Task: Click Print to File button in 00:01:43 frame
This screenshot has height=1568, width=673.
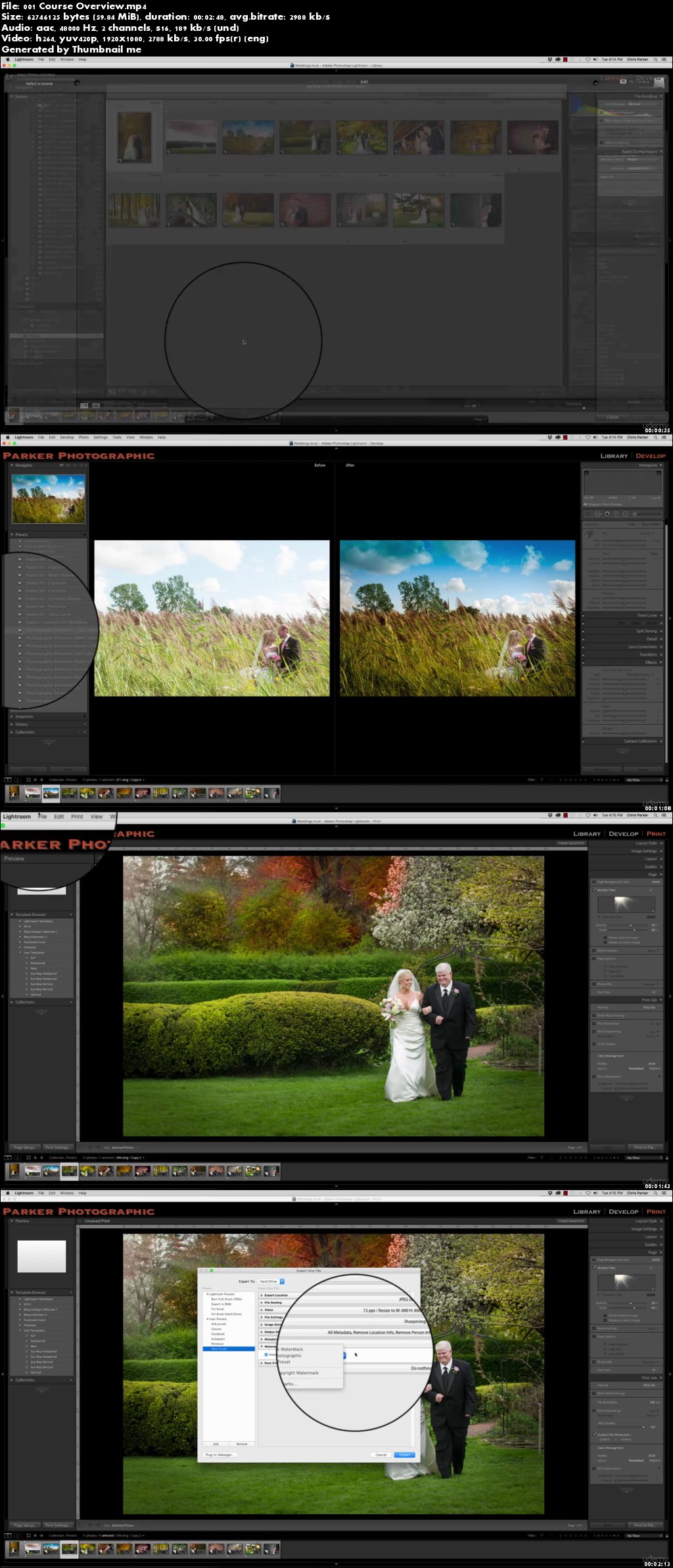Action: [644, 1147]
